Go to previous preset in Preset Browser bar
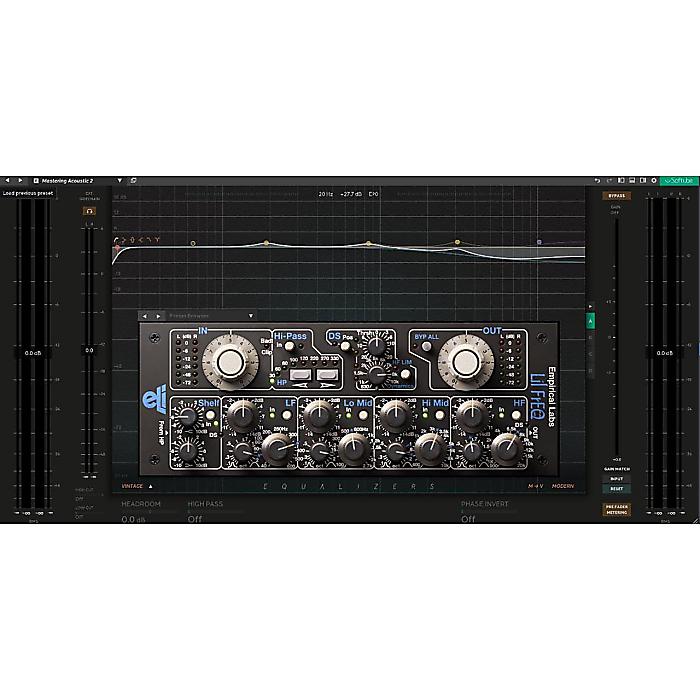700x700 pixels. coord(144,316)
